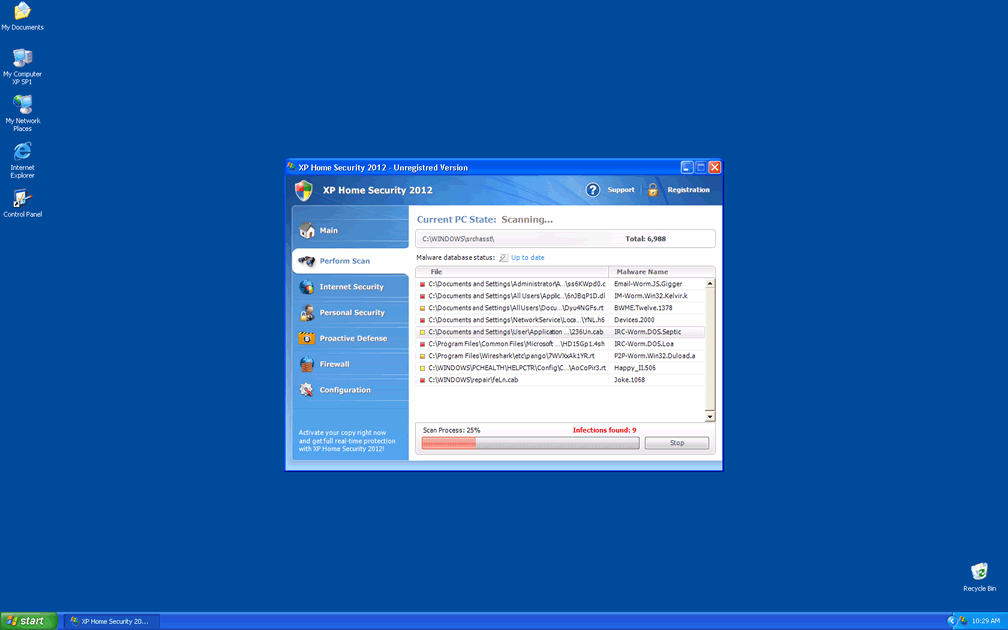Click the scan list scrollbar down arrow
This screenshot has width=1008, height=630.
pos(710,416)
